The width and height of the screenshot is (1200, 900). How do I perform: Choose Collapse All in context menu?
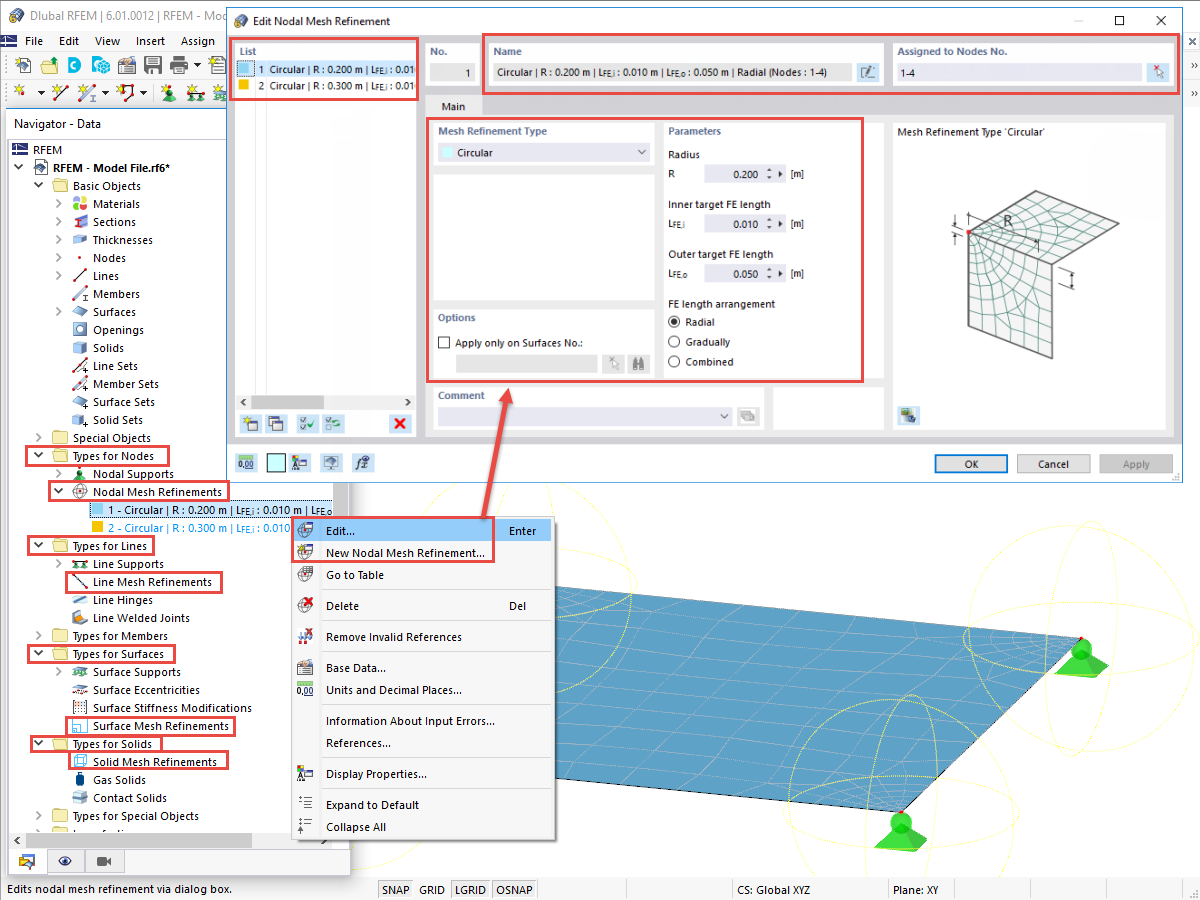(x=423, y=827)
